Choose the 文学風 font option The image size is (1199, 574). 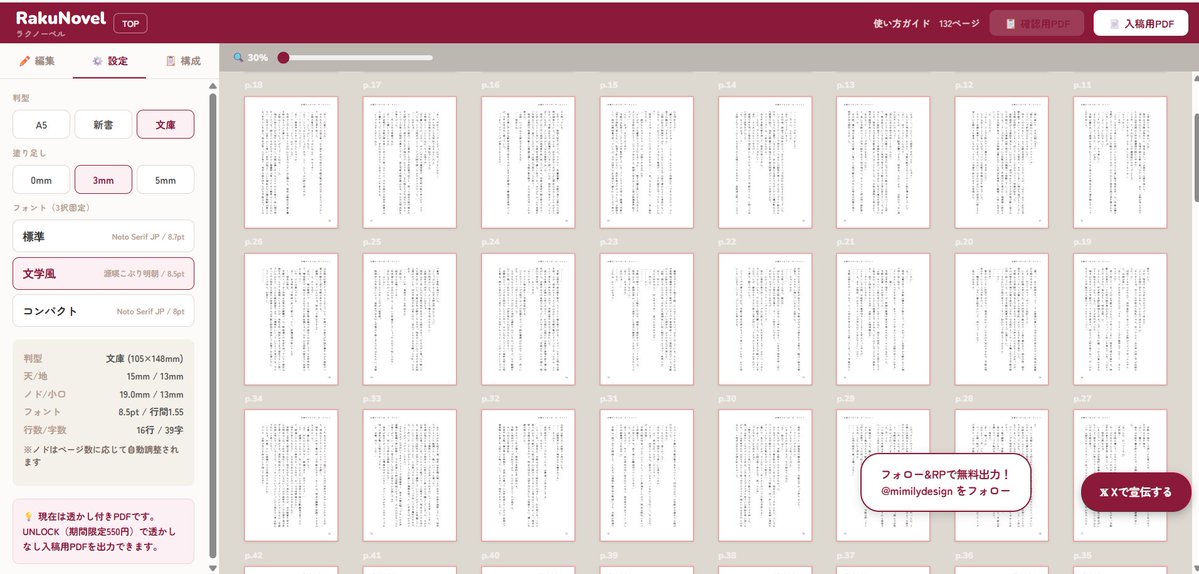point(103,274)
